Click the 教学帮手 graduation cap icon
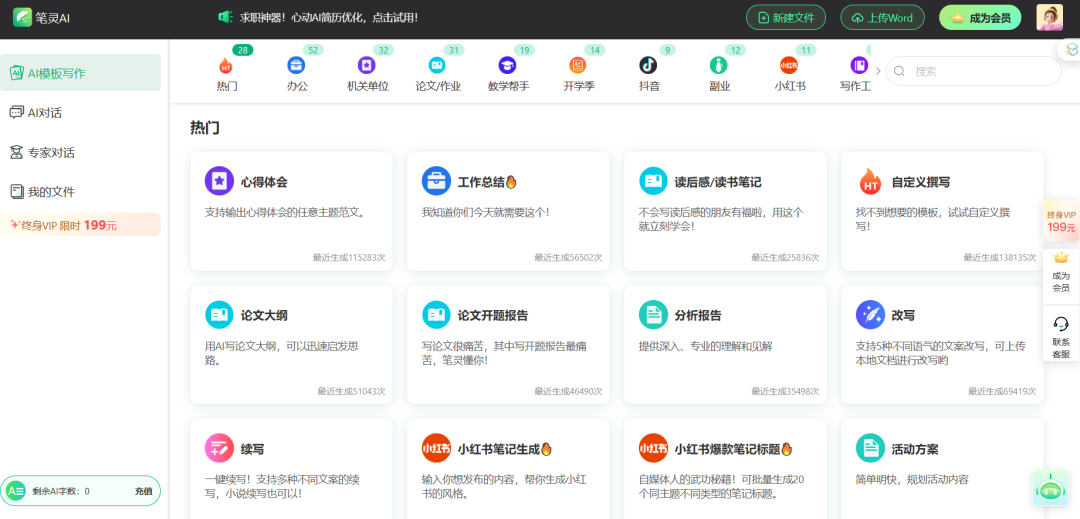Screen dimensions: 1080x519 (507, 65)
